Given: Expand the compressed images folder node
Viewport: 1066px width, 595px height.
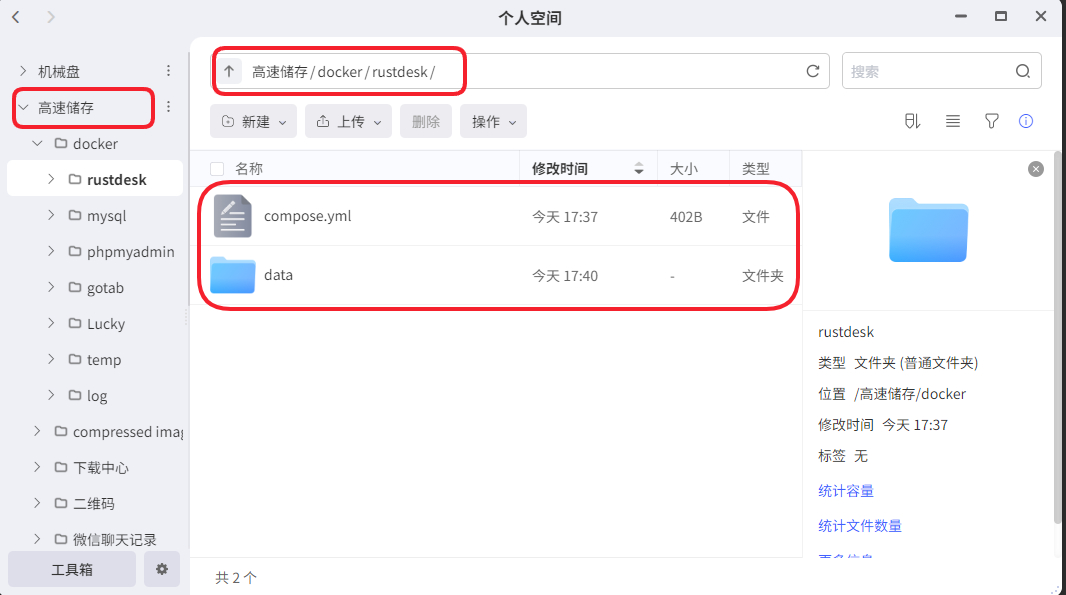Looking at the screenshot, I should click(37, 431).
